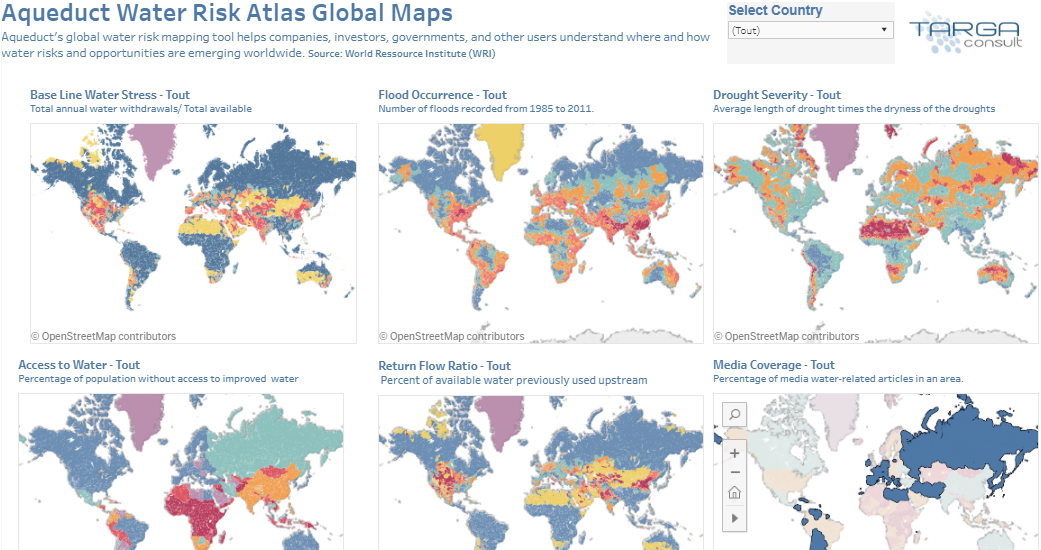Click the Base Line Water Stress map
The width and height of the screenshot is (1041, 550).
click(x=193, y=233)
